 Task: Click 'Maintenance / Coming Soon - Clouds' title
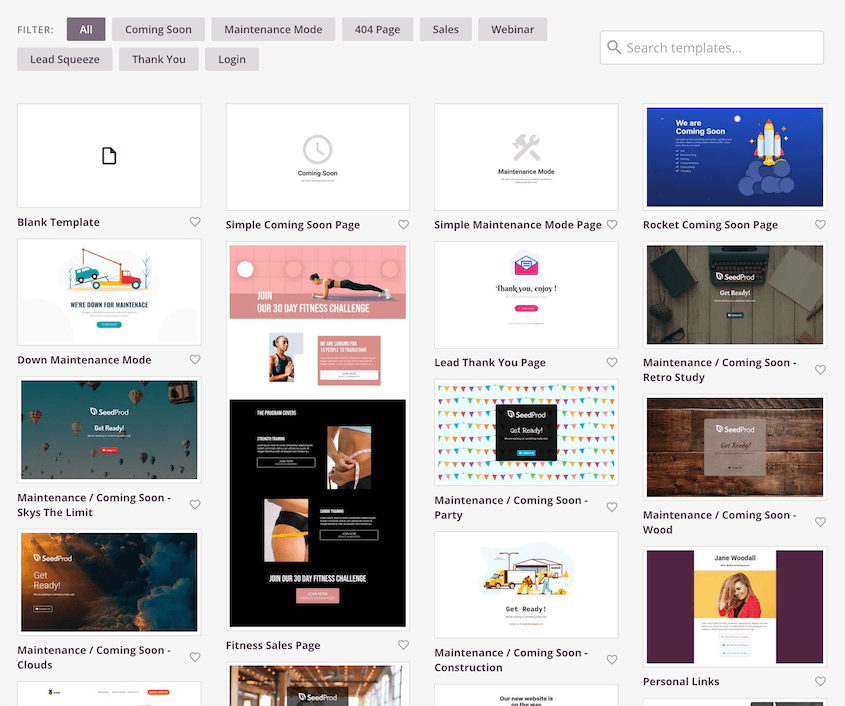94,657
